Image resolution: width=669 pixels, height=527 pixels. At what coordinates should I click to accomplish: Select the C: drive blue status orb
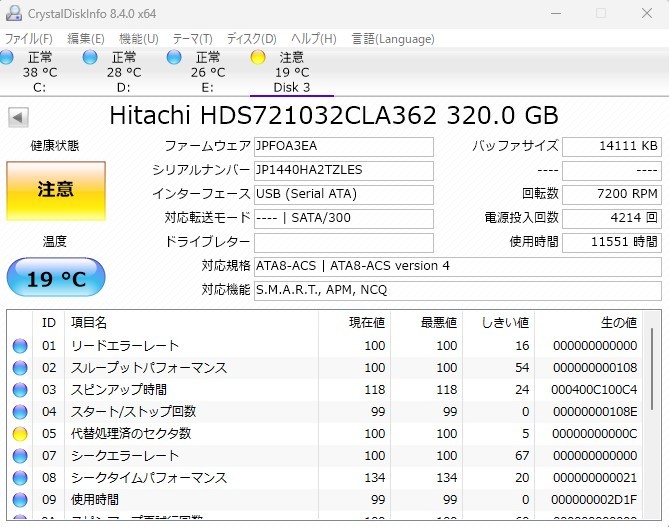[x=7, y=58]
